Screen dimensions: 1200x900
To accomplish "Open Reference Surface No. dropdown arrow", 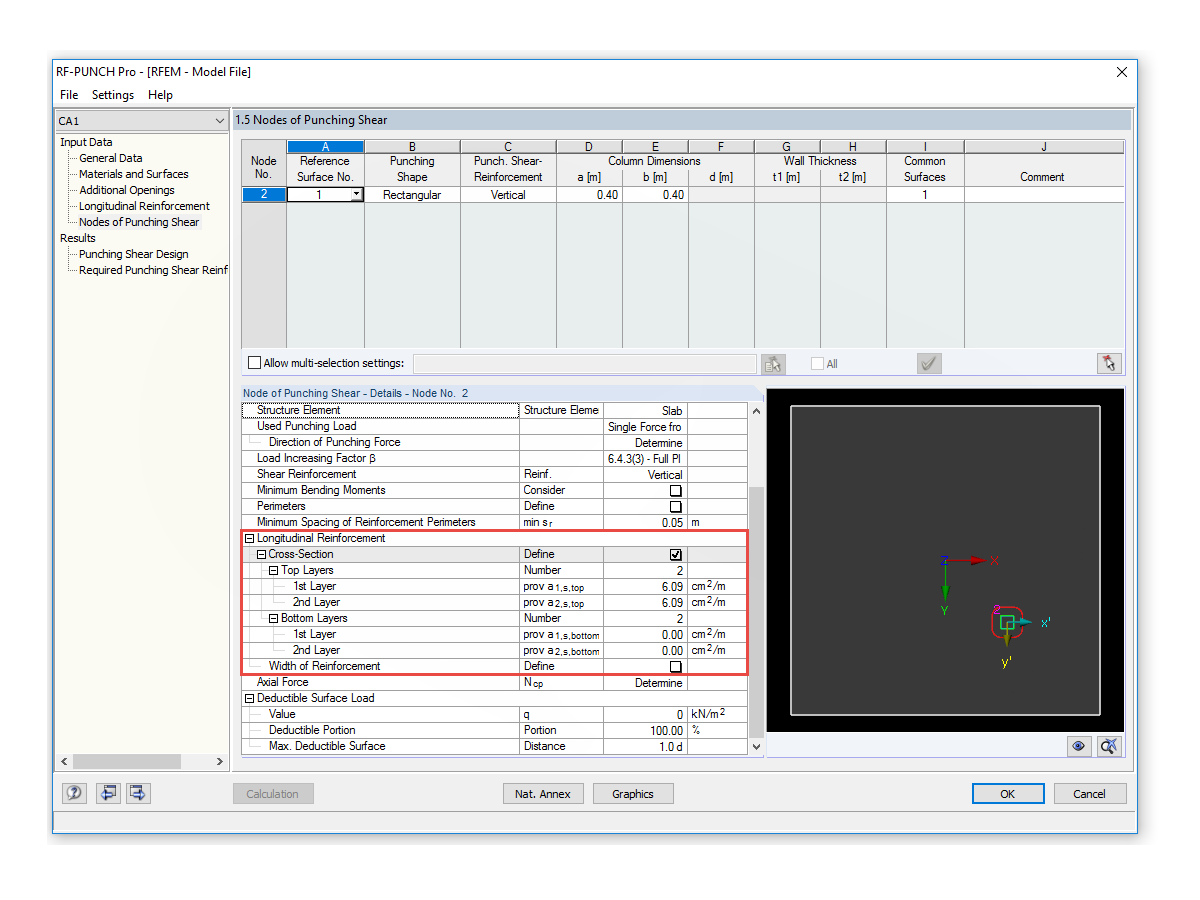I will tap(356, 195).
